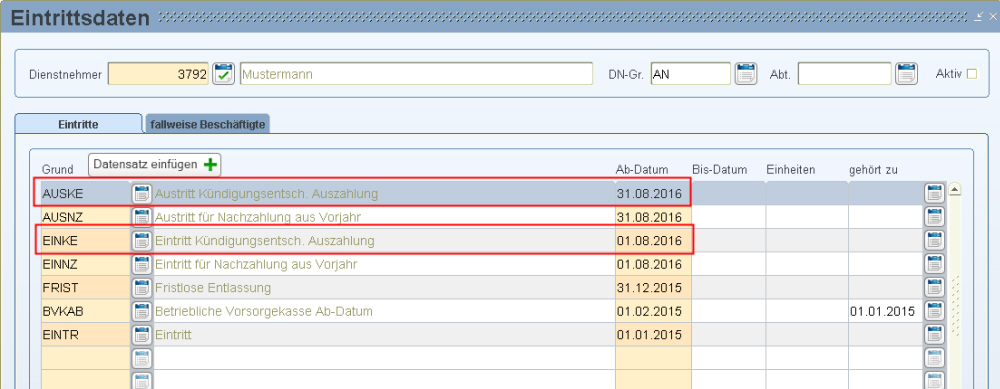Open Grund lookup icon in EINNZ row

[x=142, y=264]
